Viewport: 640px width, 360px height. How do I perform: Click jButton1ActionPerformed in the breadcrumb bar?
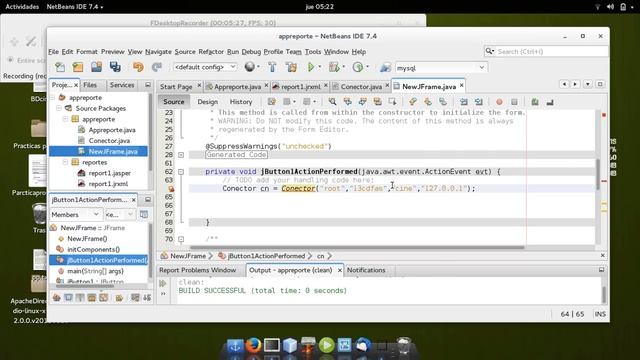(266, 256)
